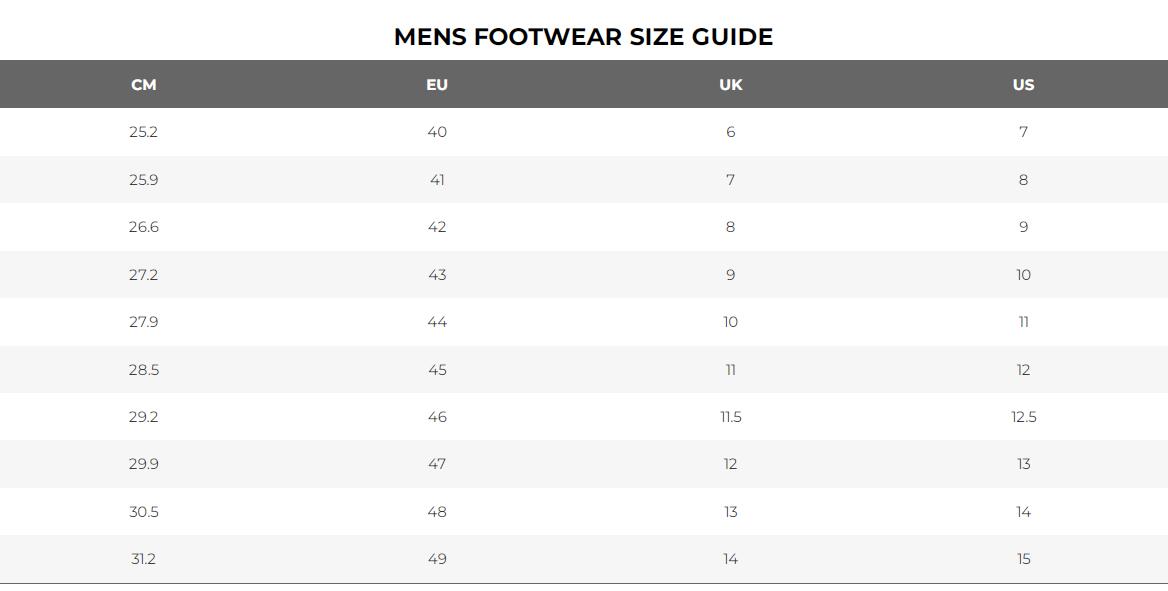
Task: Select the EU size 41 cell
Action: click(x=437, y=180)
